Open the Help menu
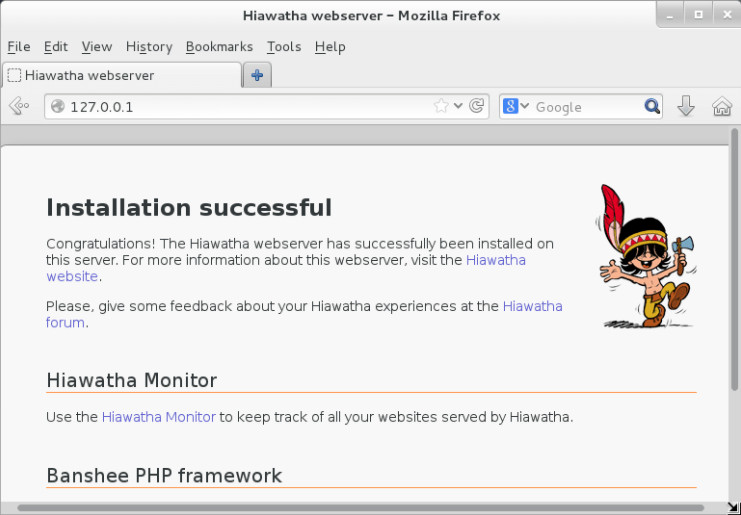Image resolution: width=741 pixels, height=515 pixels. pos(330,47)
